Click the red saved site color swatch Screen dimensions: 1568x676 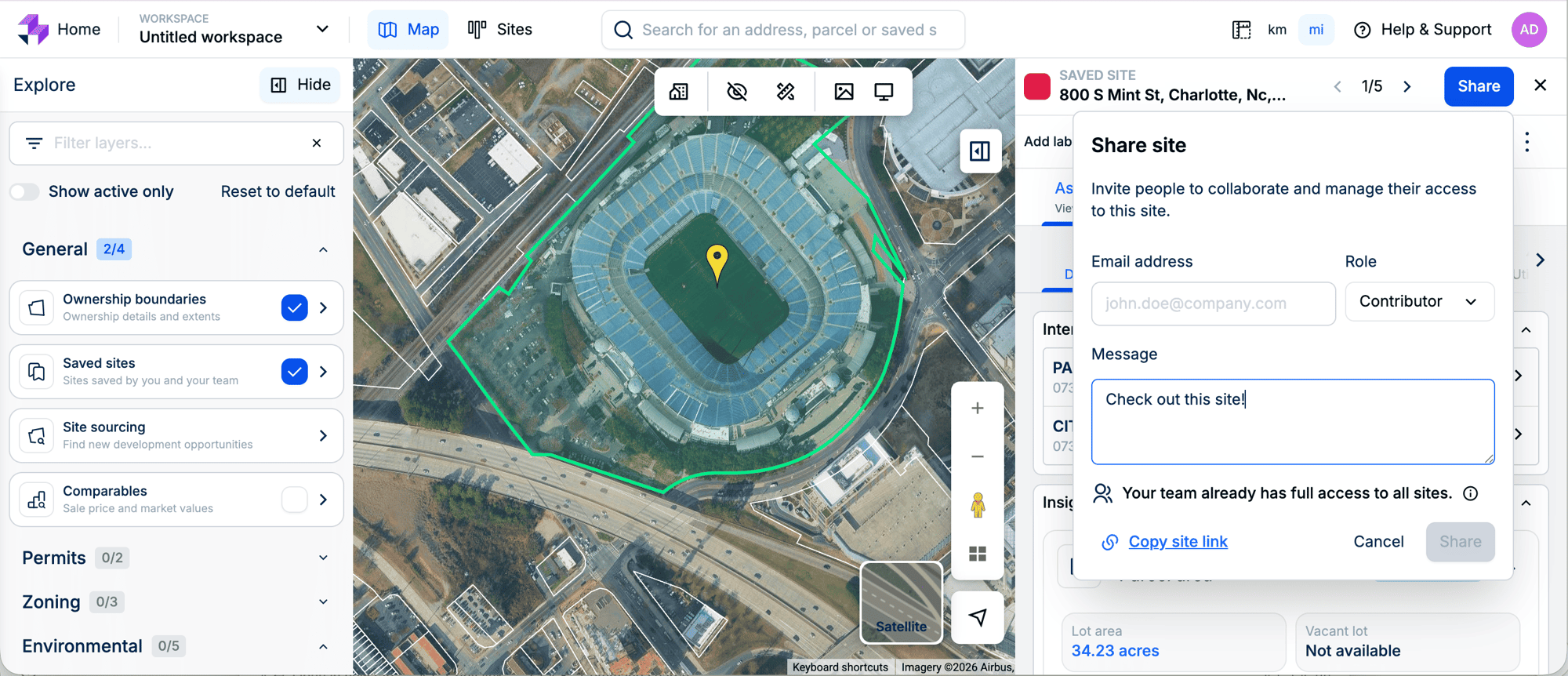point(1037,86)
